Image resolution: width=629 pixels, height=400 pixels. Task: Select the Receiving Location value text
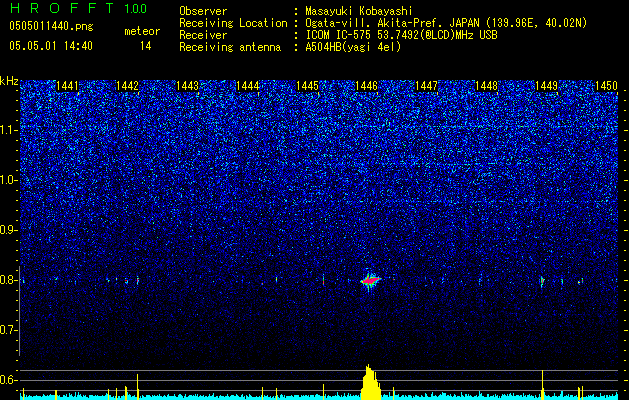coord(446,23)
